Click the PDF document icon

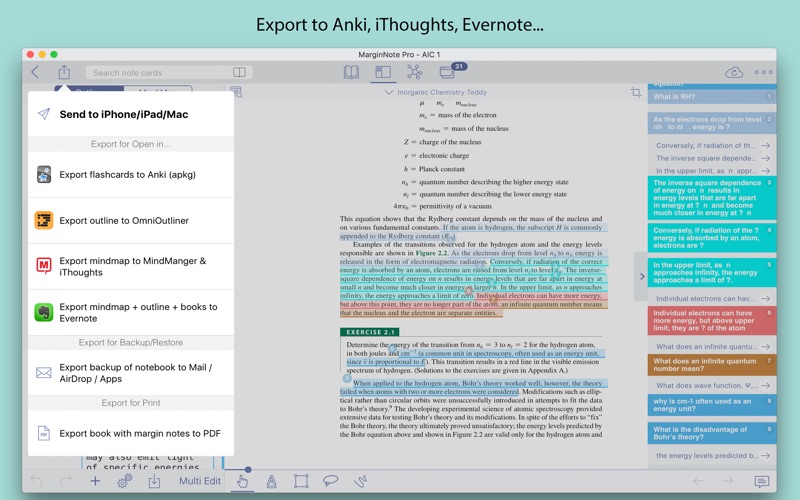(x=44, y=433)
